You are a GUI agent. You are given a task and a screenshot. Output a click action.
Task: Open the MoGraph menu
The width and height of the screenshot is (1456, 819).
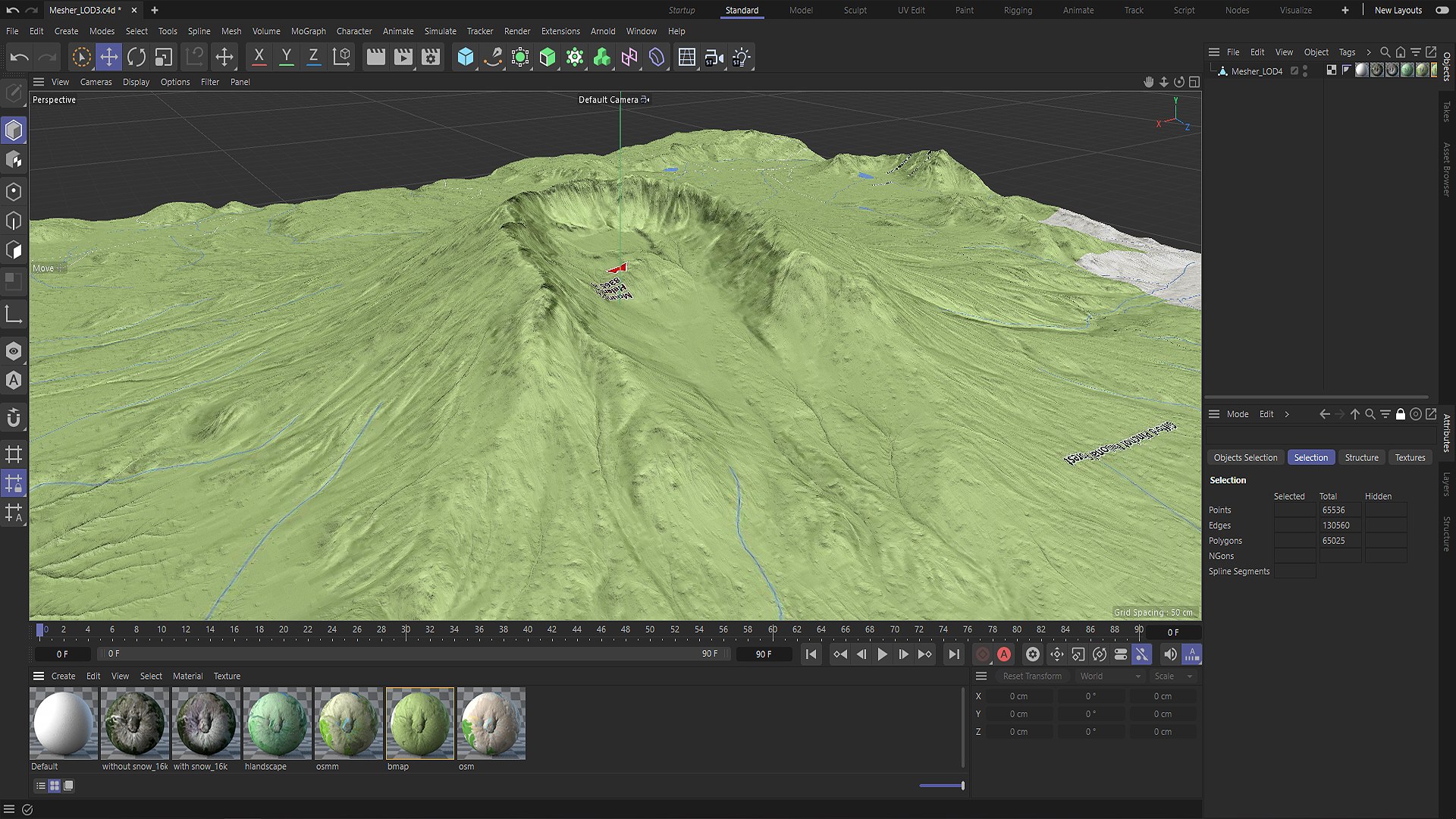click(x=309, y=31)
